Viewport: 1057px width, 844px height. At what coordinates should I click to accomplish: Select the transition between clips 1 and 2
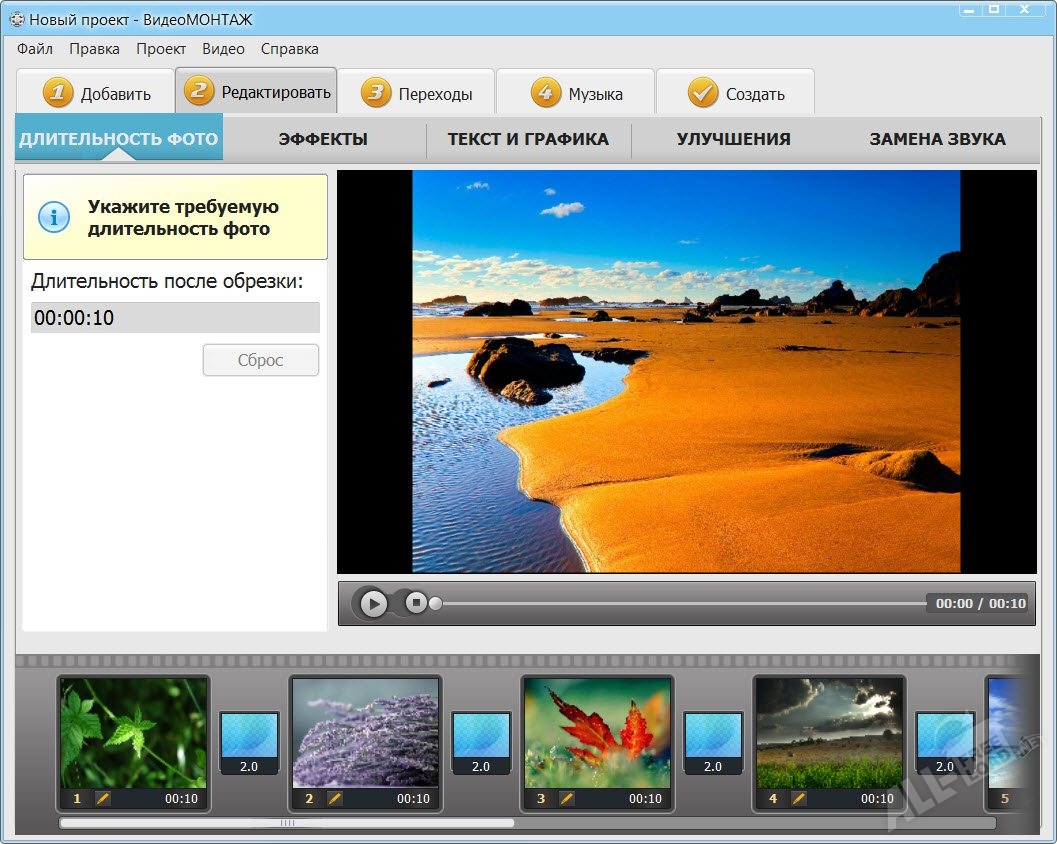point(249,742)
